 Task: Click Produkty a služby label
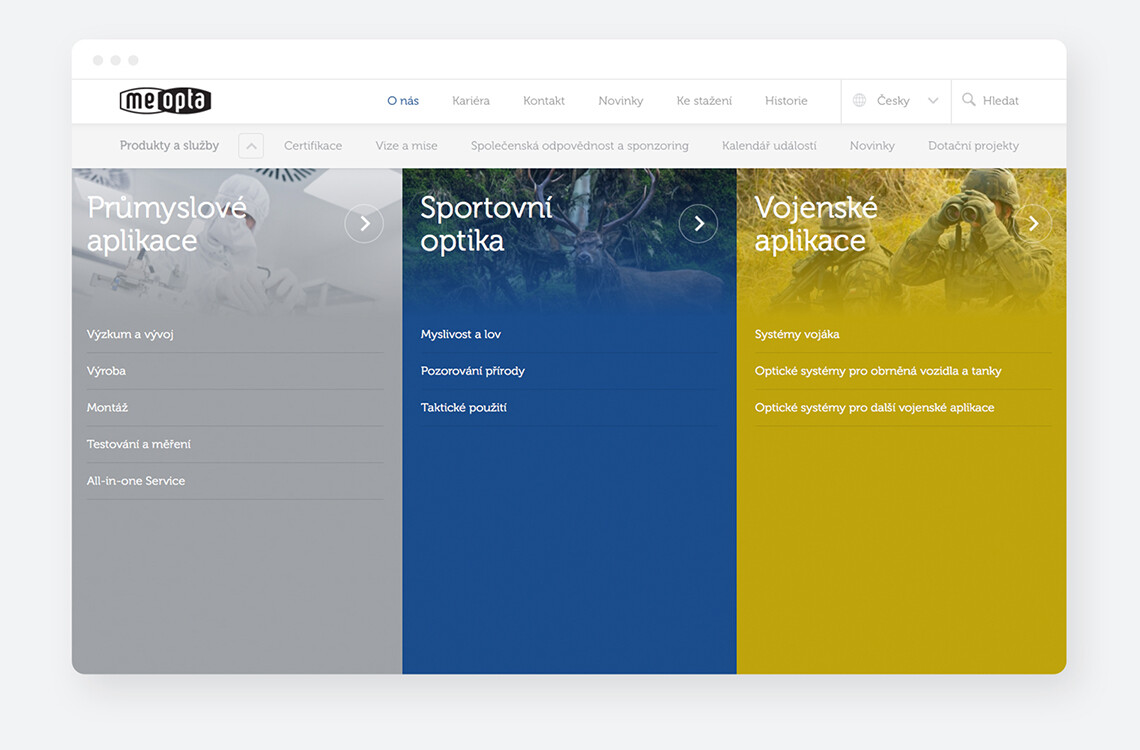(169, 145)
